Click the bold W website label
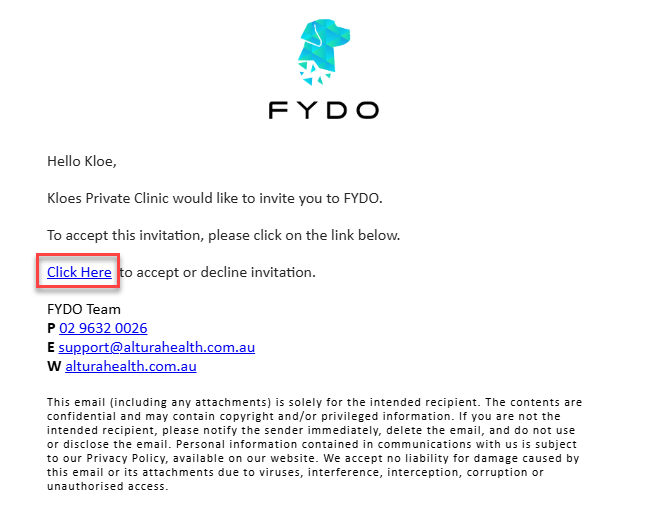This screenshot has height=506, width=646. click(54, 366)
